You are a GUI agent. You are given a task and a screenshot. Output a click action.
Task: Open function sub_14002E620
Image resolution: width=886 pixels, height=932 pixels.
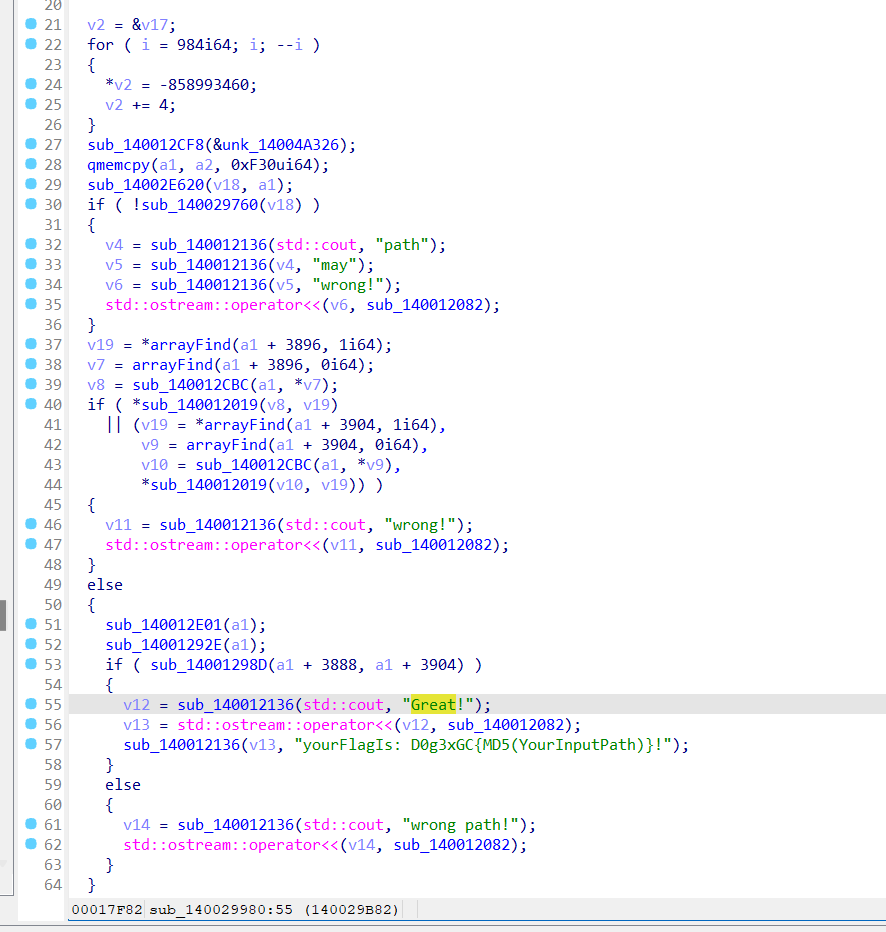pyautogui.click(x=146, y=185)
